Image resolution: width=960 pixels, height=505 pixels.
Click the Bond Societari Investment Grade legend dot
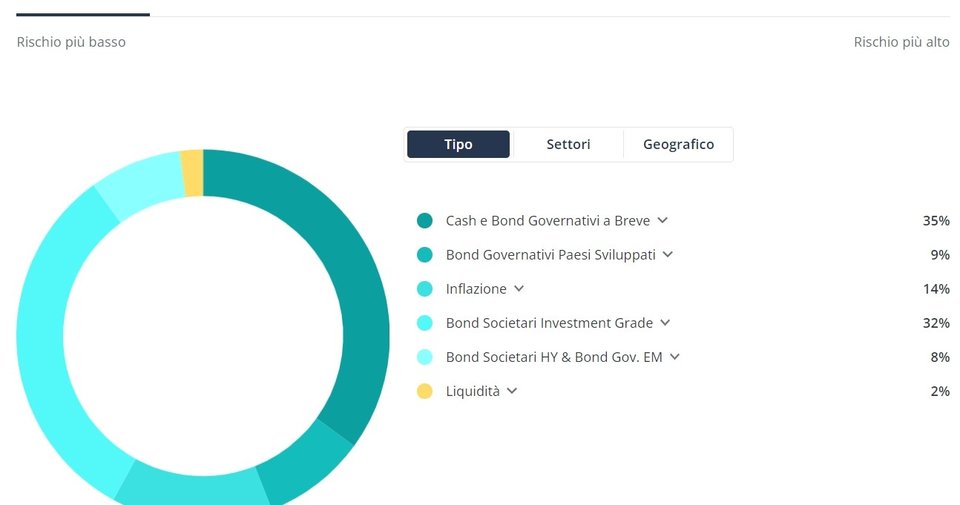pyautogui.click(x=424, y=323)
